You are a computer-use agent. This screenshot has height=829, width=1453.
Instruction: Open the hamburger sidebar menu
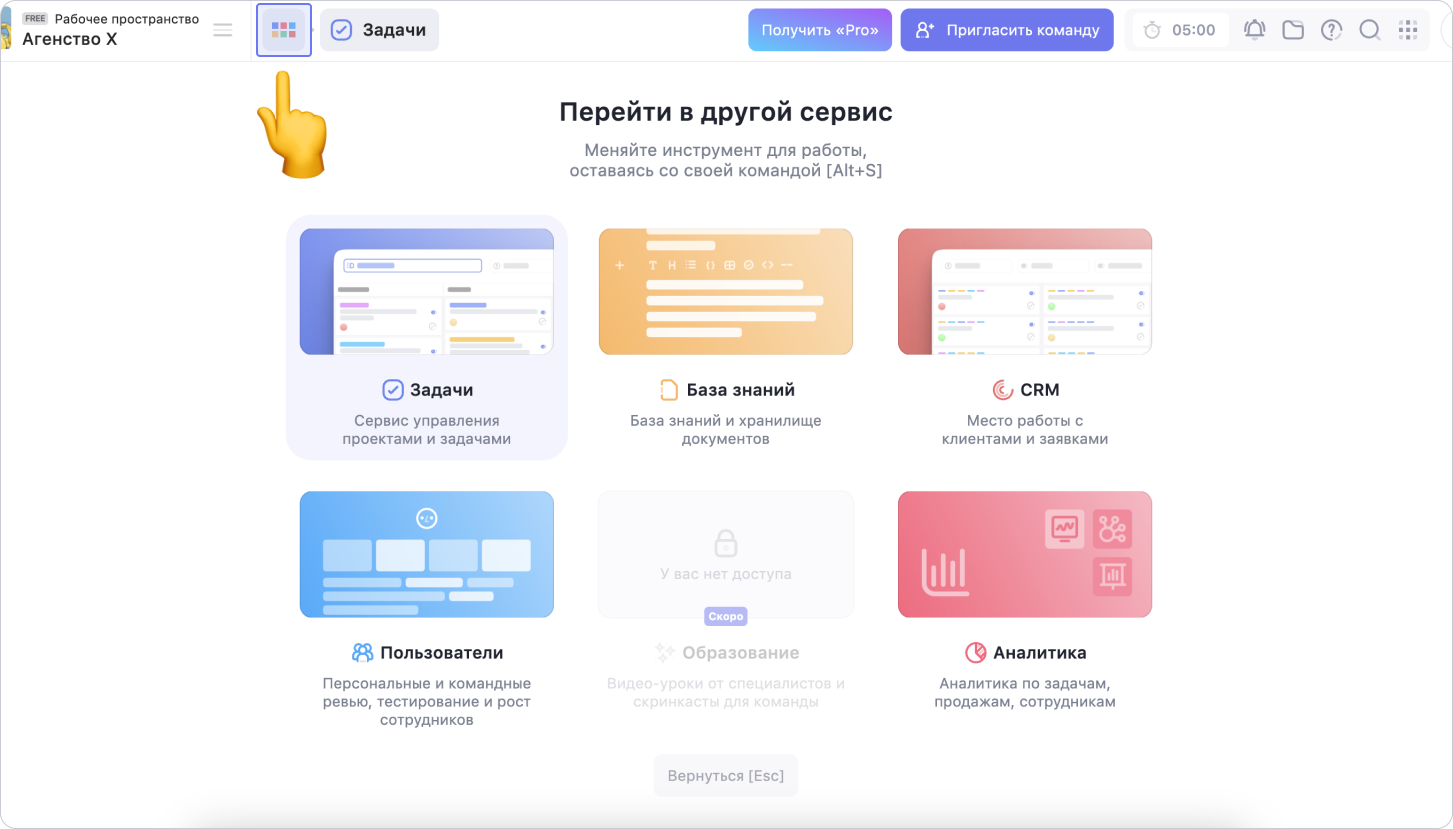pyautogui.click(x=223, y=30)
